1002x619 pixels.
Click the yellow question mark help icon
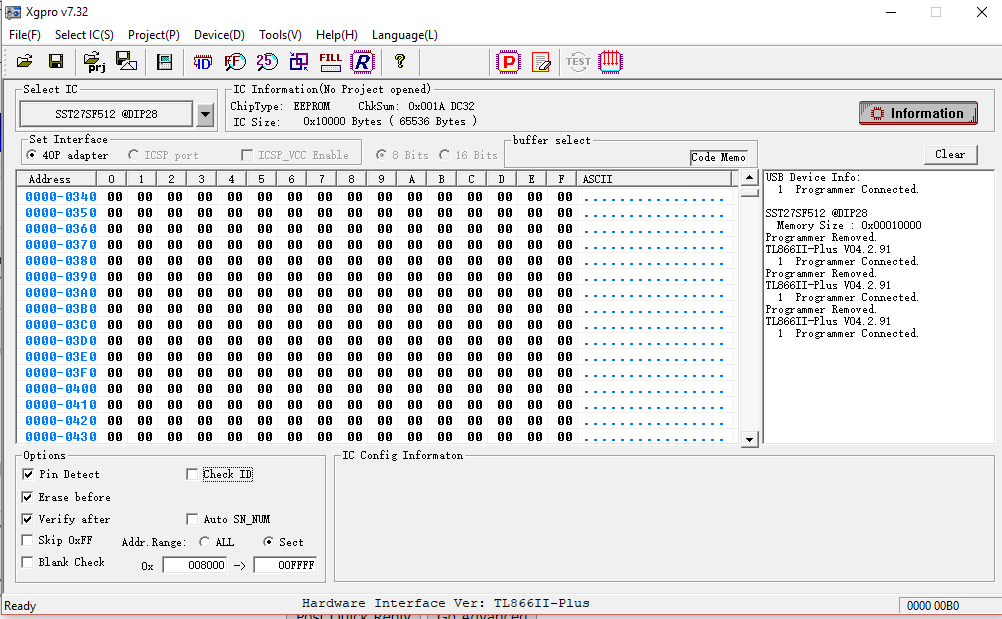pos(400,62)
